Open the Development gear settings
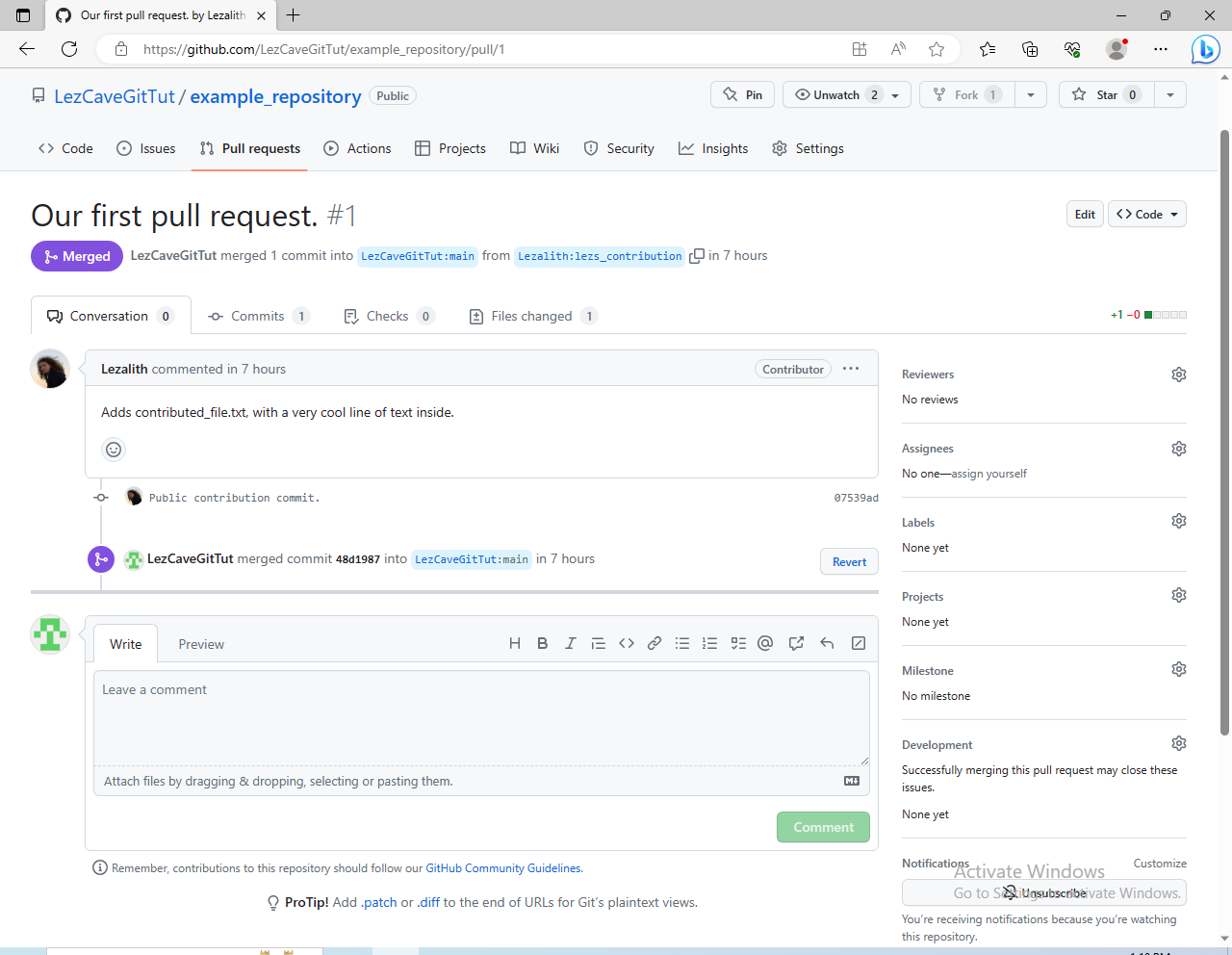1232x955 pixels. [1179, 743]
